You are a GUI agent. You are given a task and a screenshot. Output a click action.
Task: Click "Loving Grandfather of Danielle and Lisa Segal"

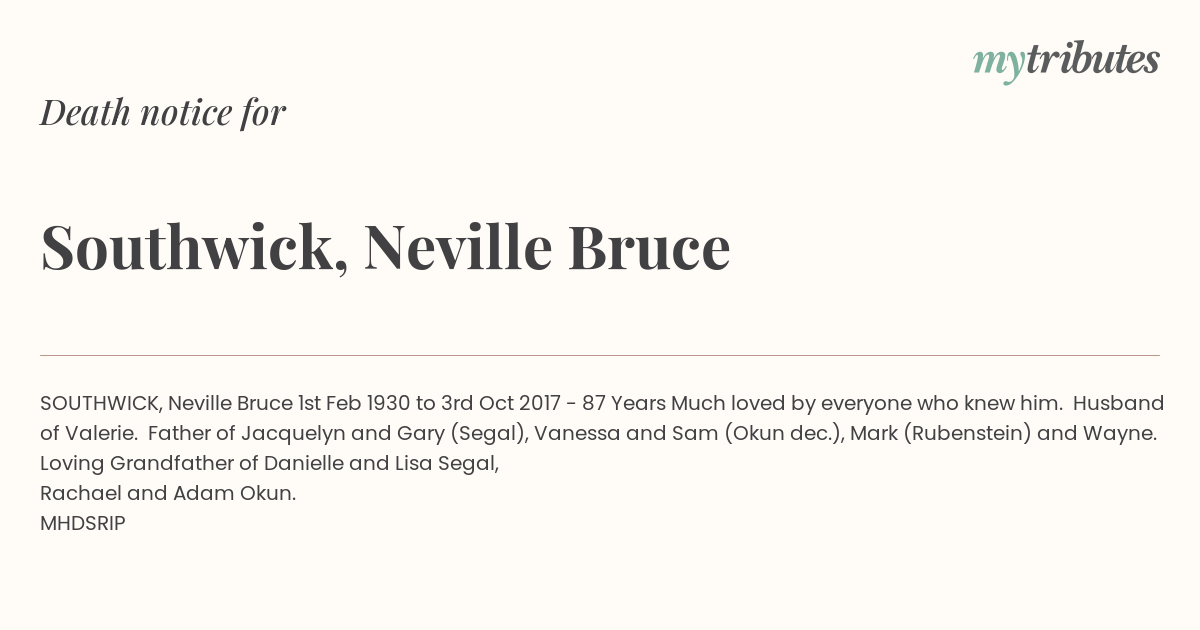(x=269, y=464)
